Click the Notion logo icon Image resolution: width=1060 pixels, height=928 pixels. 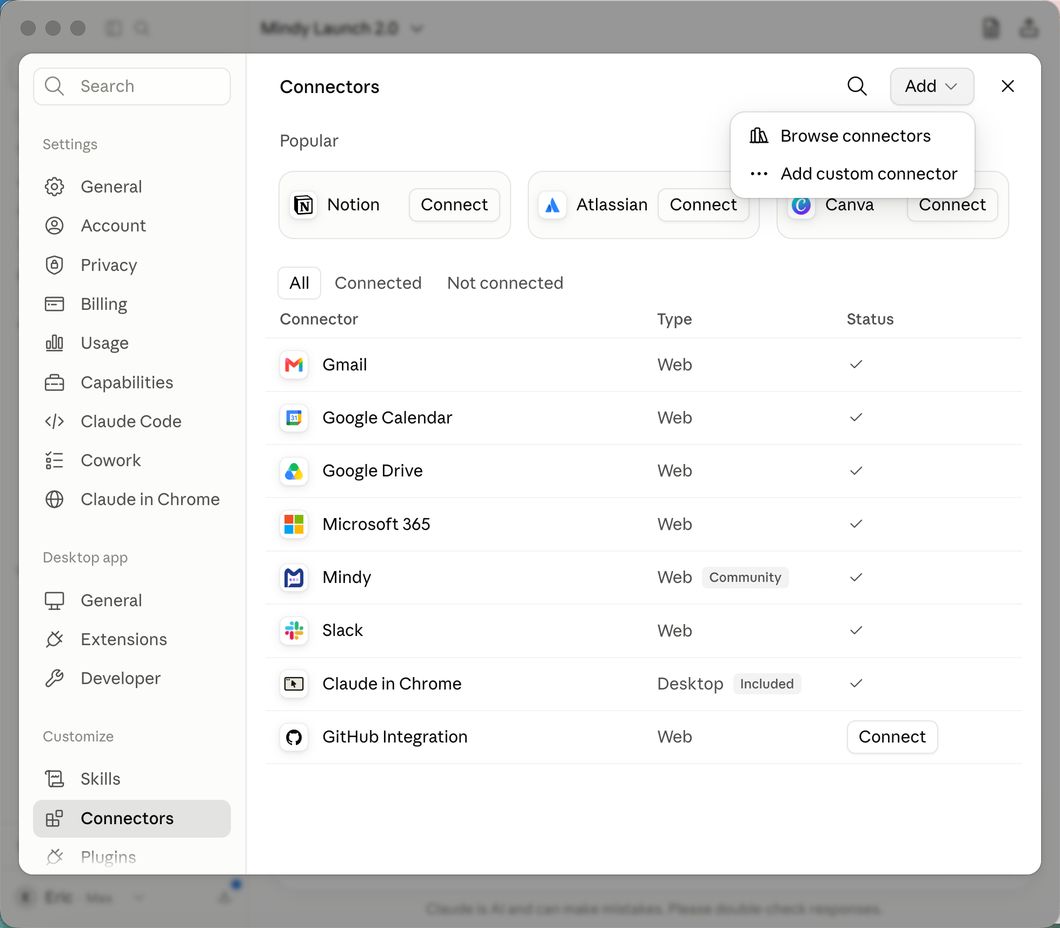[x=304, y=205]
